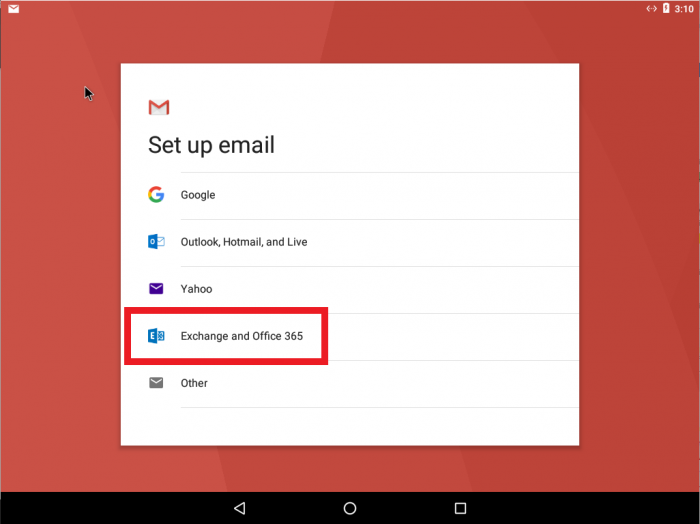Tap the purple Yahoo mail icon
The image size is (700, 524).
point(156,289)
